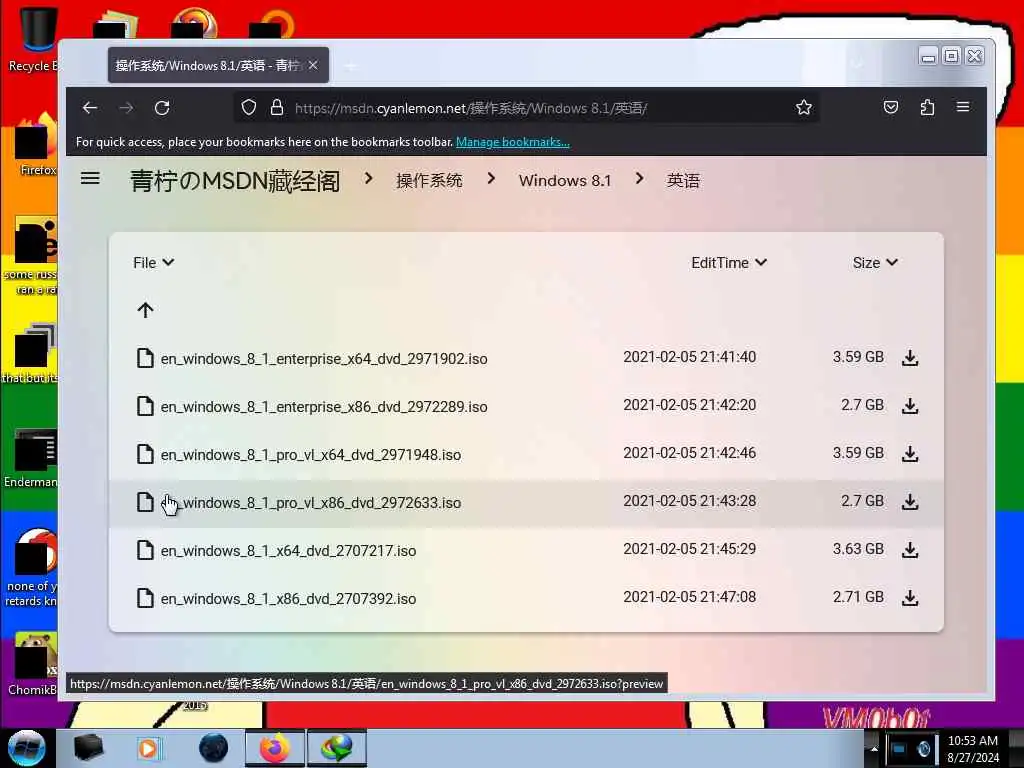Go back with the browser back arrow

[90, 108]
